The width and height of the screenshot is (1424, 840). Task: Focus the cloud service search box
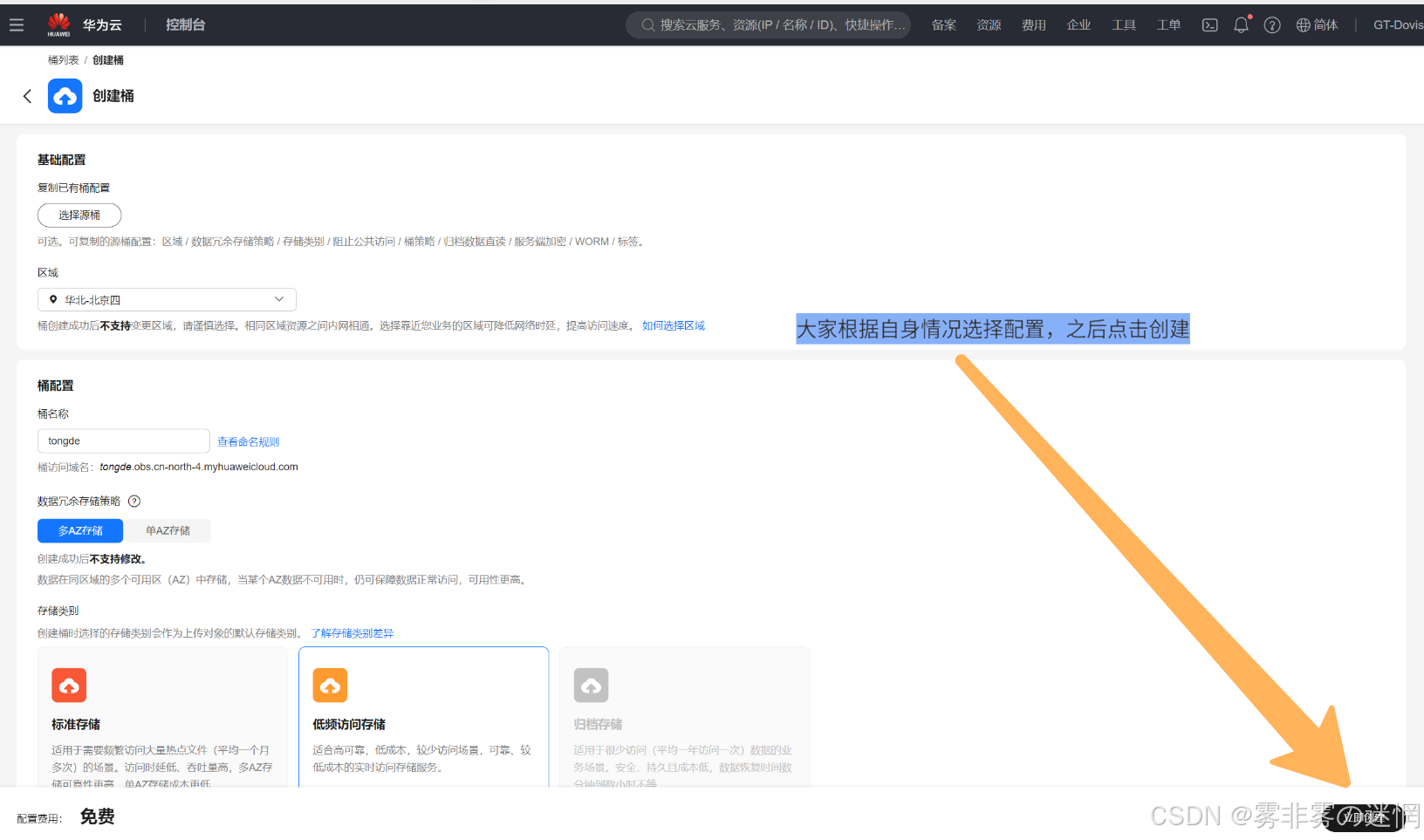click(x=769, y=25)
